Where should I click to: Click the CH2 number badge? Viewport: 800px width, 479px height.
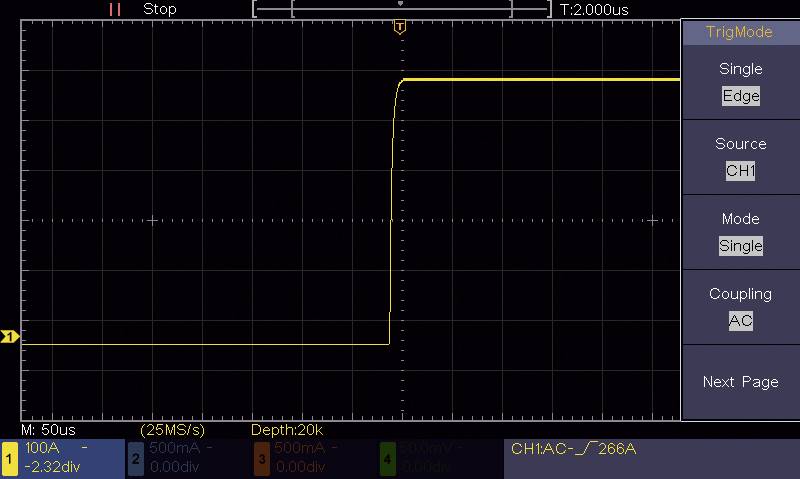pos(136,458)
